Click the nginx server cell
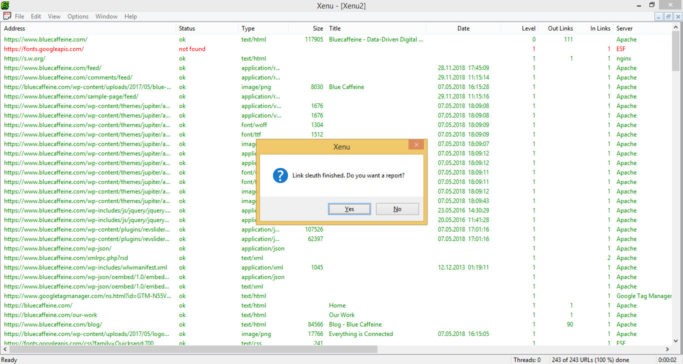This screenshot has width=683, height=364. 624,58
